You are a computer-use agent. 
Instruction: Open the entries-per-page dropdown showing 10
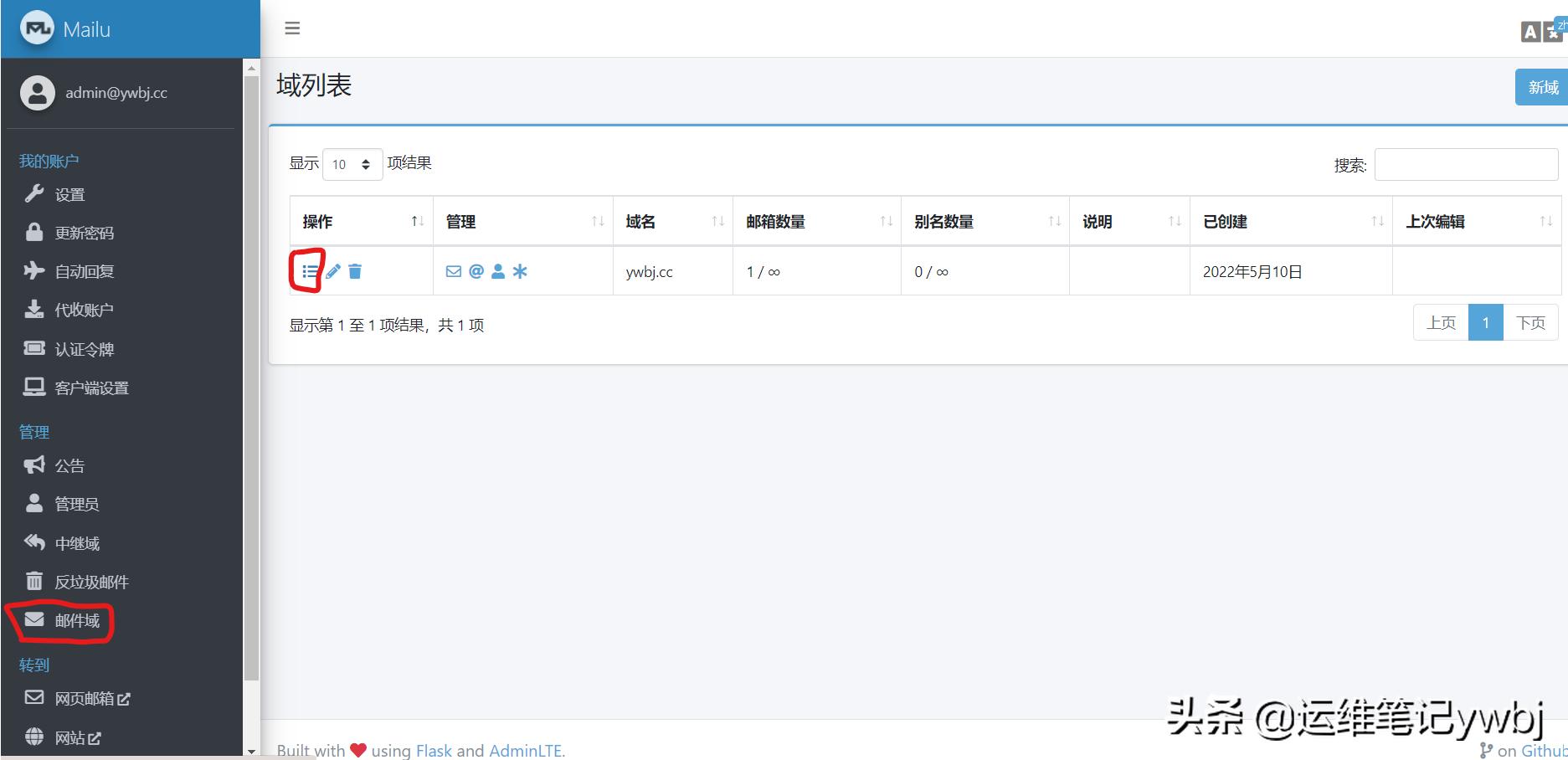point(352,163)
